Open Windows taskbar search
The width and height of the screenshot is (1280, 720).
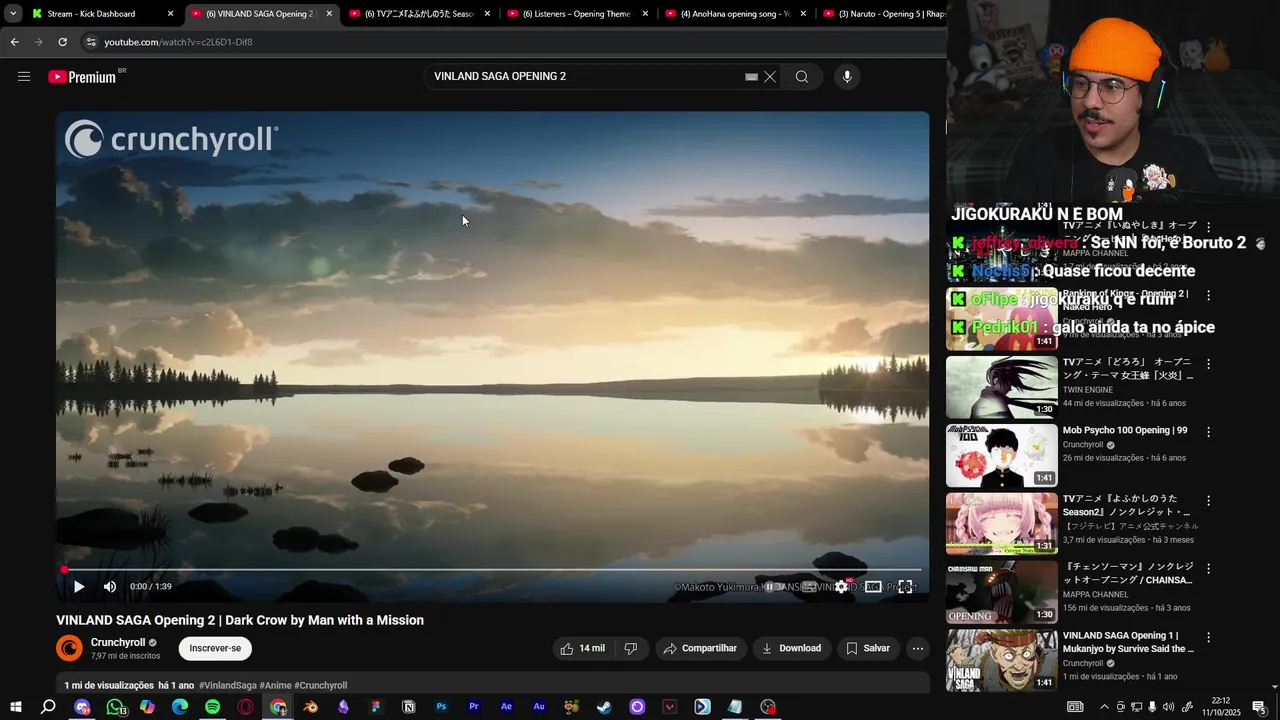pos(48,707)
